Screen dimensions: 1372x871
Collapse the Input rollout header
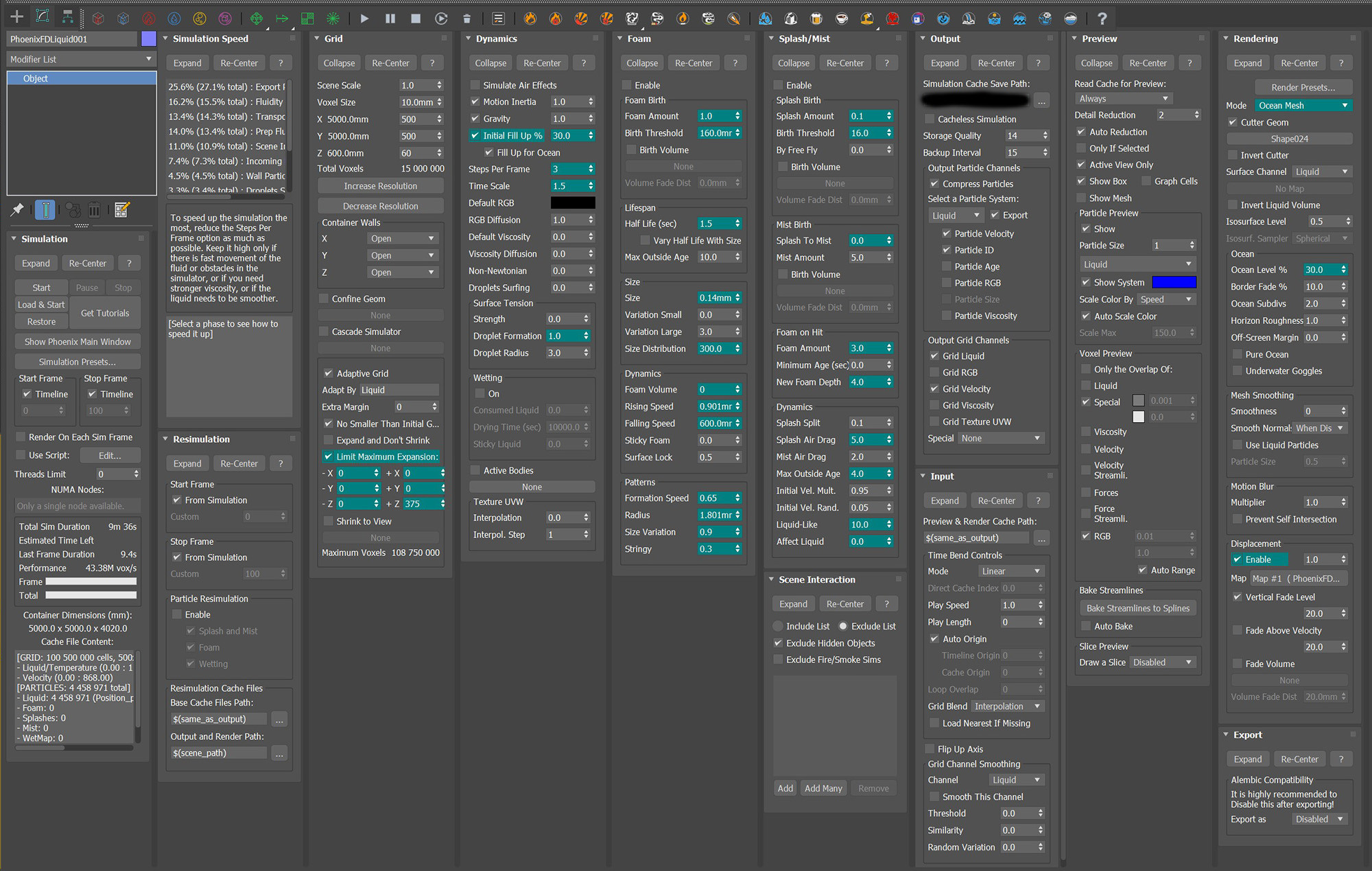(x=987, y=476)
